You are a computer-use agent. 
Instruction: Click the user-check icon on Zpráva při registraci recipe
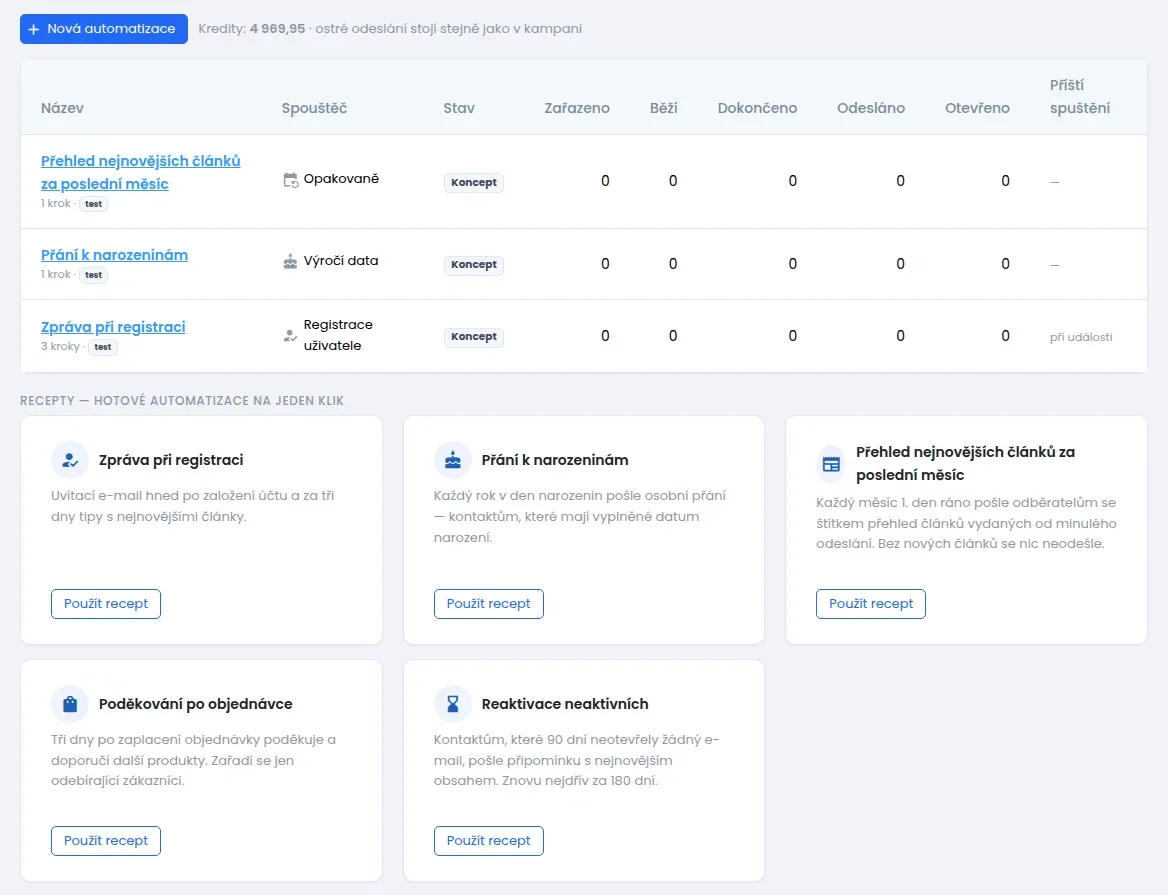tap(70, 460)
